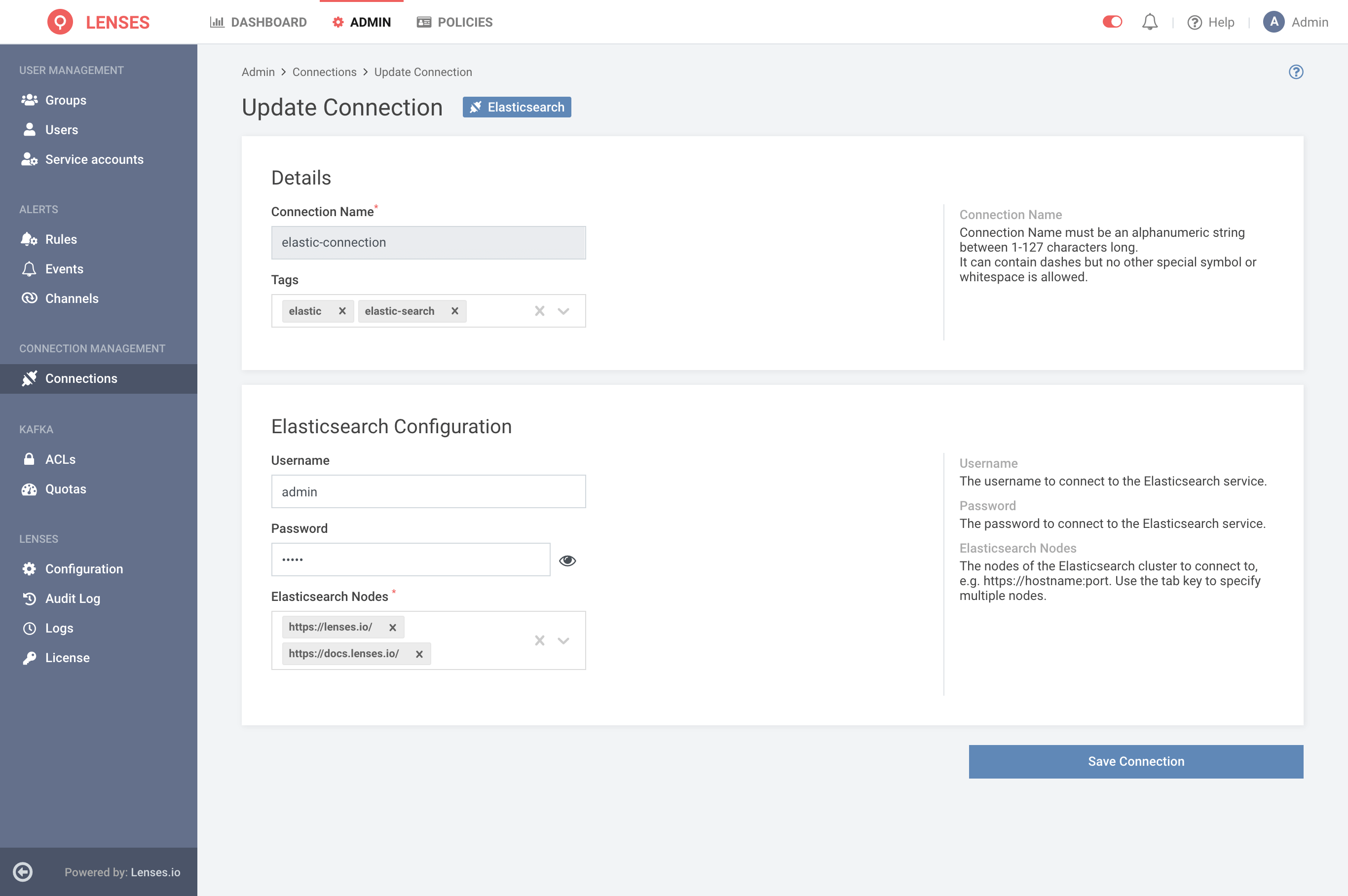The height and width of the screenshot is (896, 1348).
Task: Toggle the red switch in the header
Action: [x=1112, y=22]
